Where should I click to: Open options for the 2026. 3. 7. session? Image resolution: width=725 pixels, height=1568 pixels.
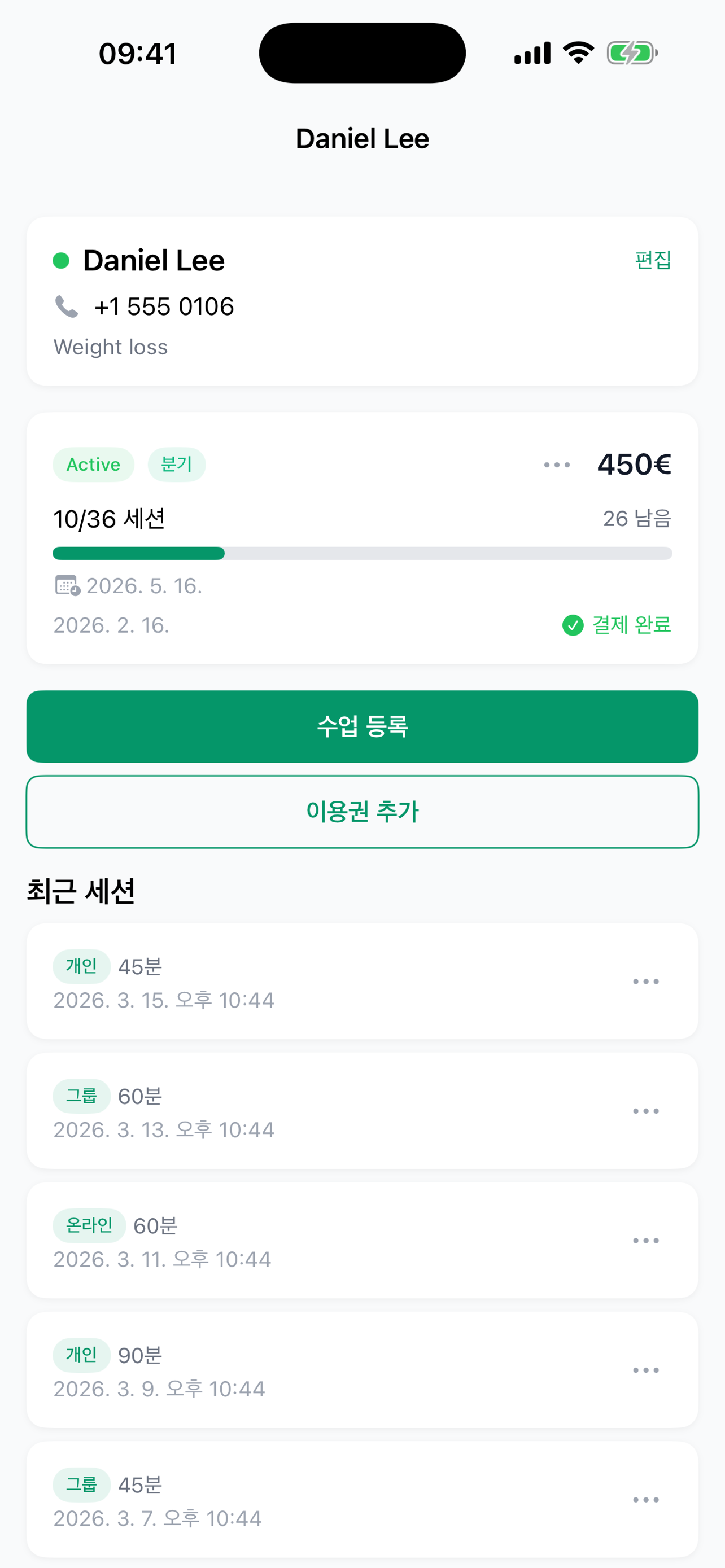point(645,1500)
